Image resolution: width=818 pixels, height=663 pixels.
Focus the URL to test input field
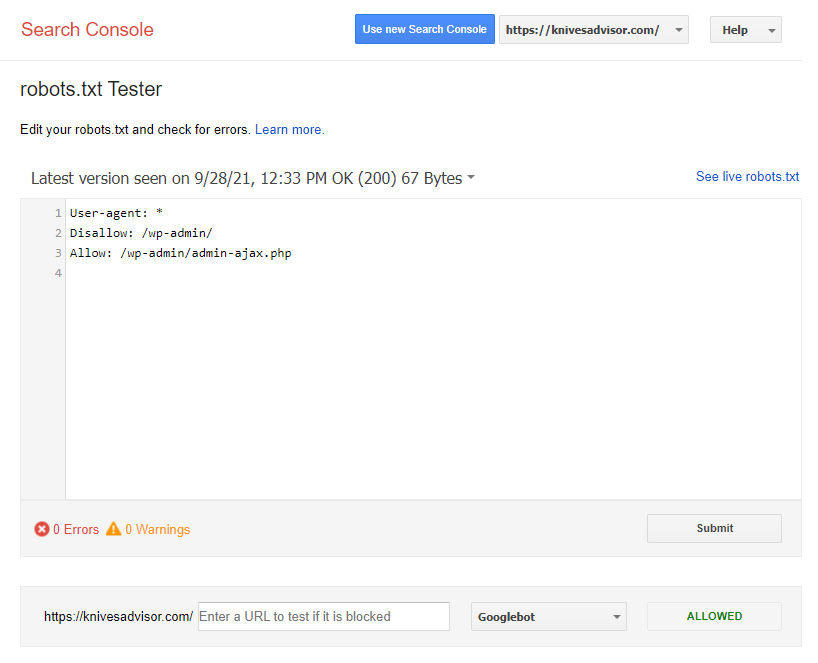click(324, 617)
